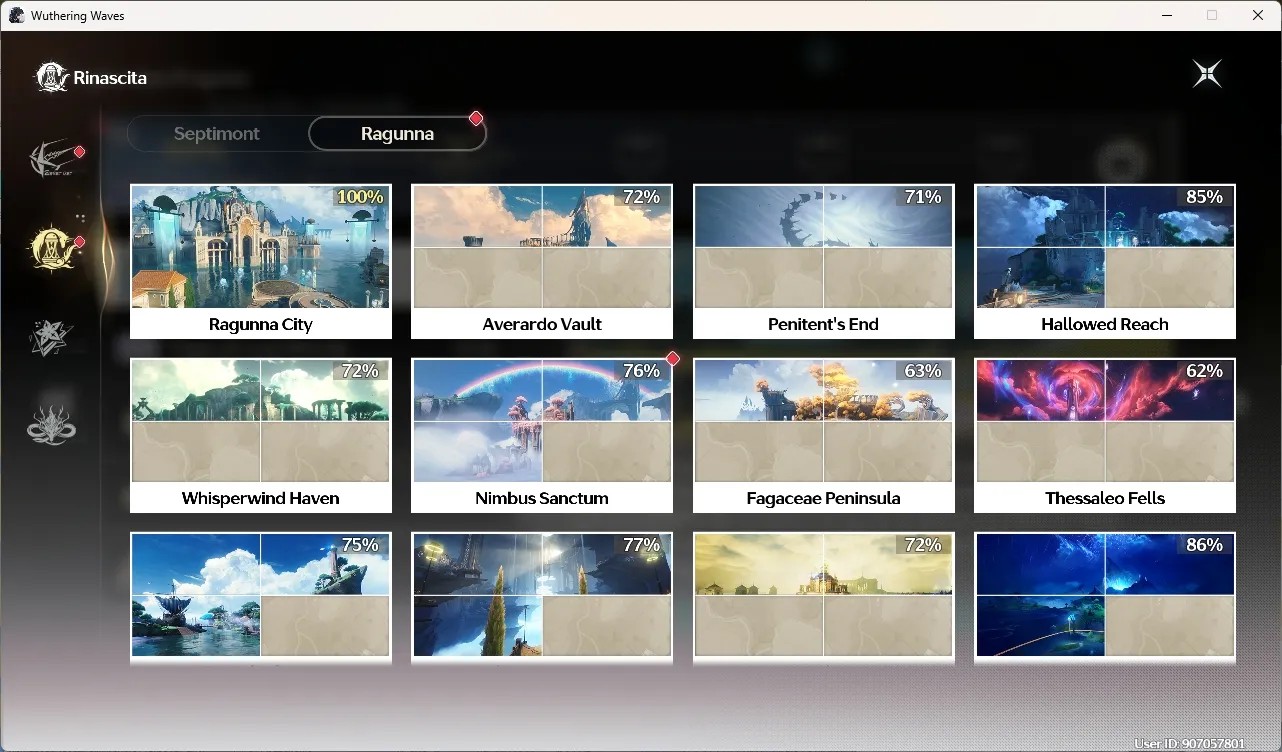This screenshot has height=752, width=1282.
Task: Open the bottom-row card showing 77%
Action: point(542,597)
